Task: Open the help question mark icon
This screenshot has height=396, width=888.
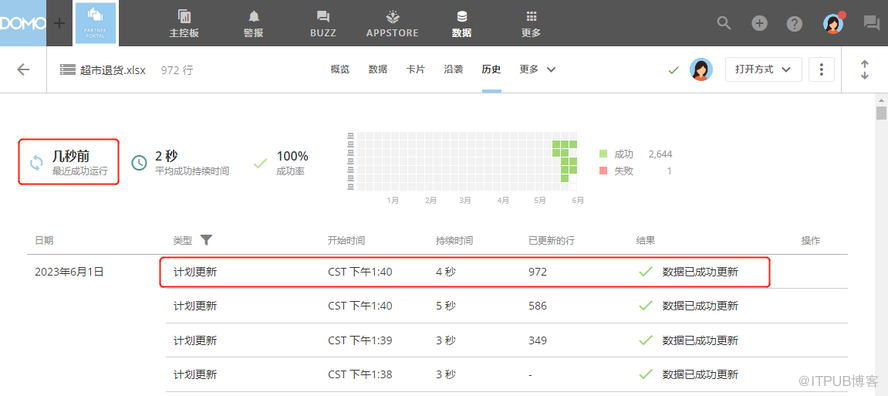Action: (795, 23)
